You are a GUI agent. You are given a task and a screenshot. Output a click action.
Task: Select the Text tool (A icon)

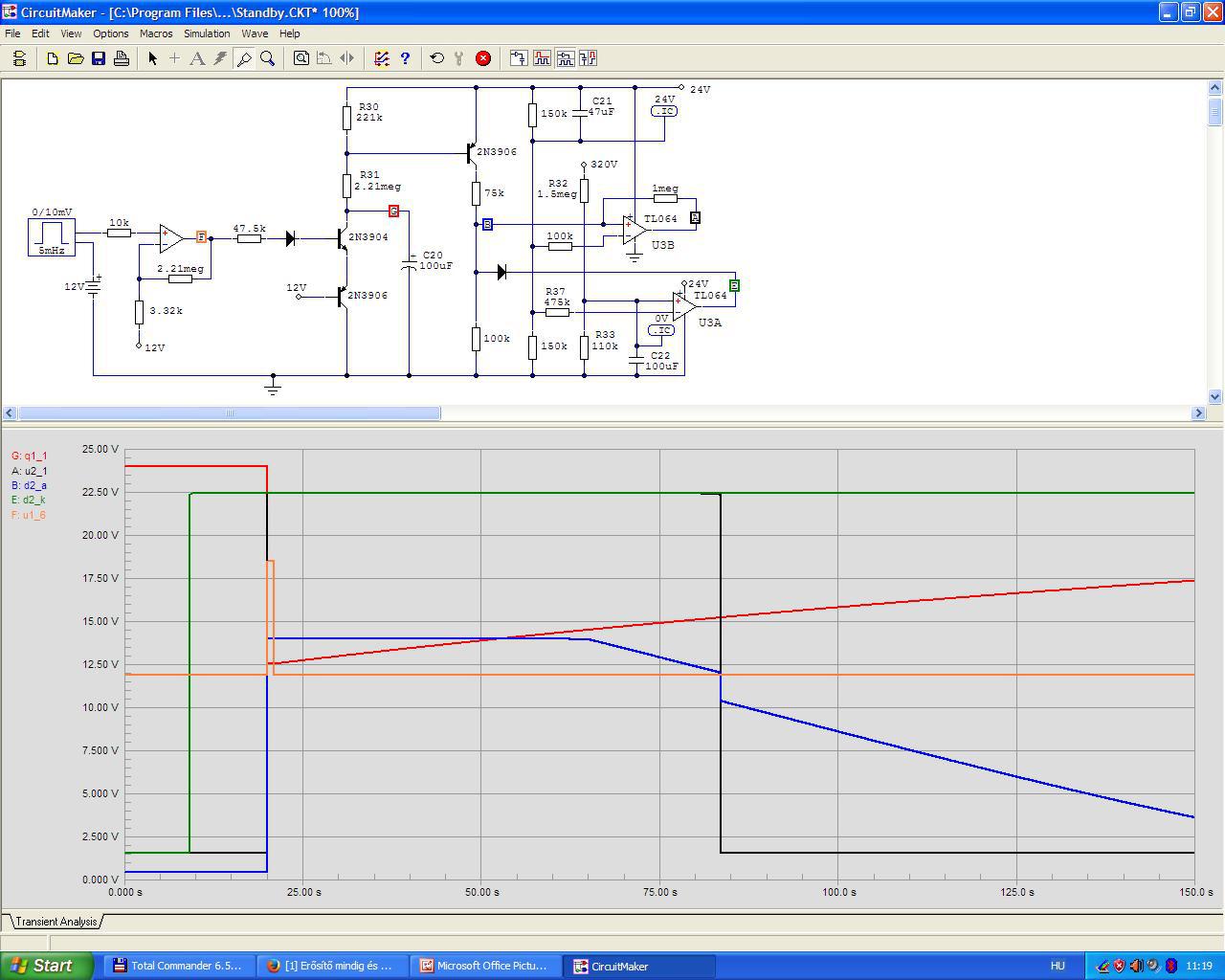(197, 58)
